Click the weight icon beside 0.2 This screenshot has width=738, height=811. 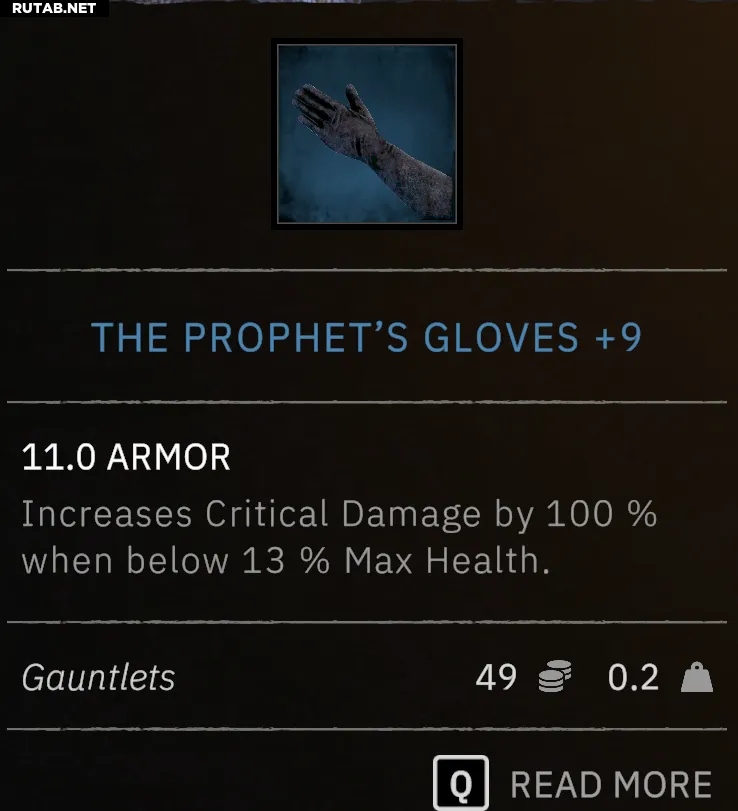click(697, 677)
